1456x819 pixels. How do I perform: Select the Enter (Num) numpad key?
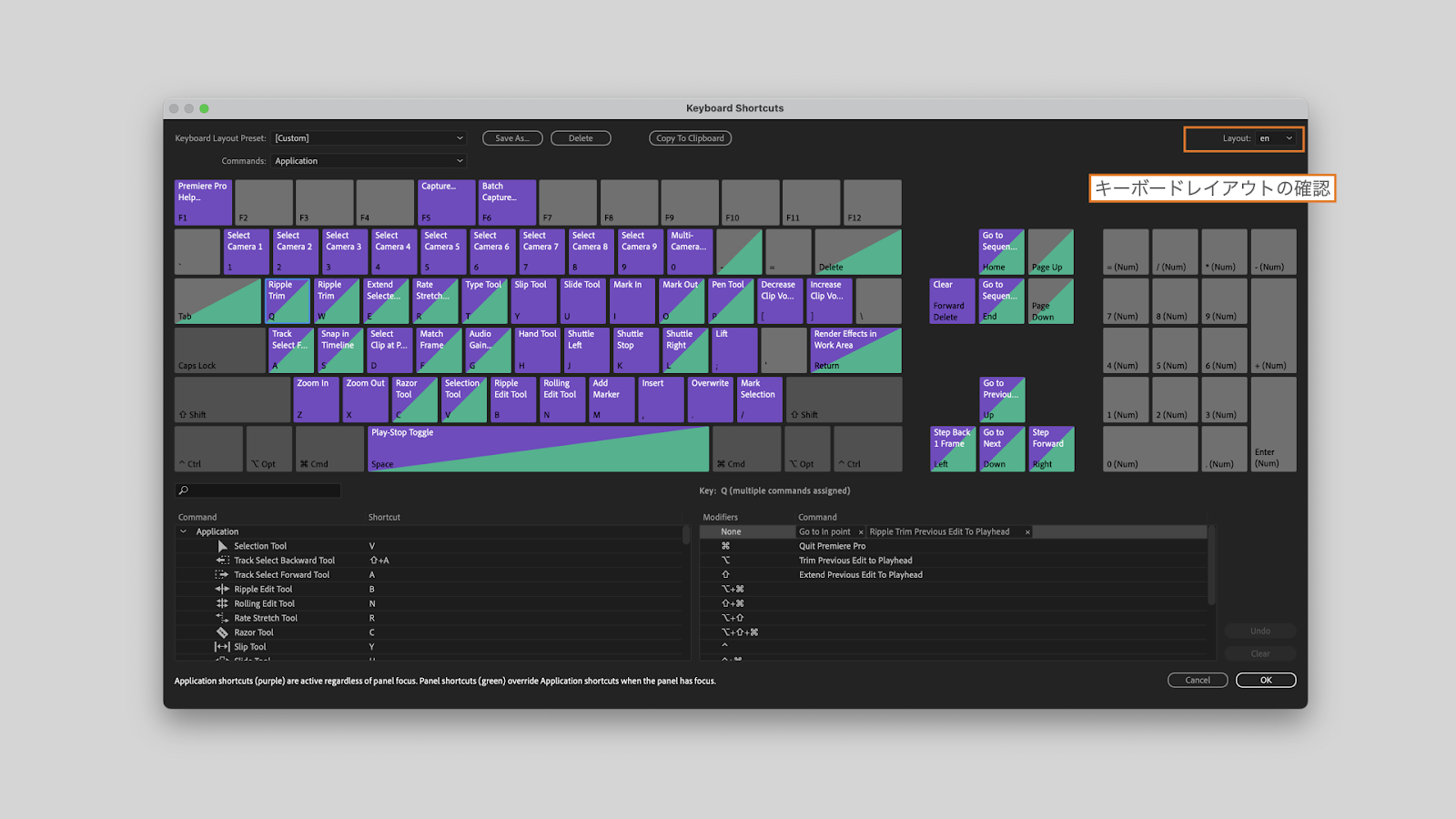(x=1274, y=424)
